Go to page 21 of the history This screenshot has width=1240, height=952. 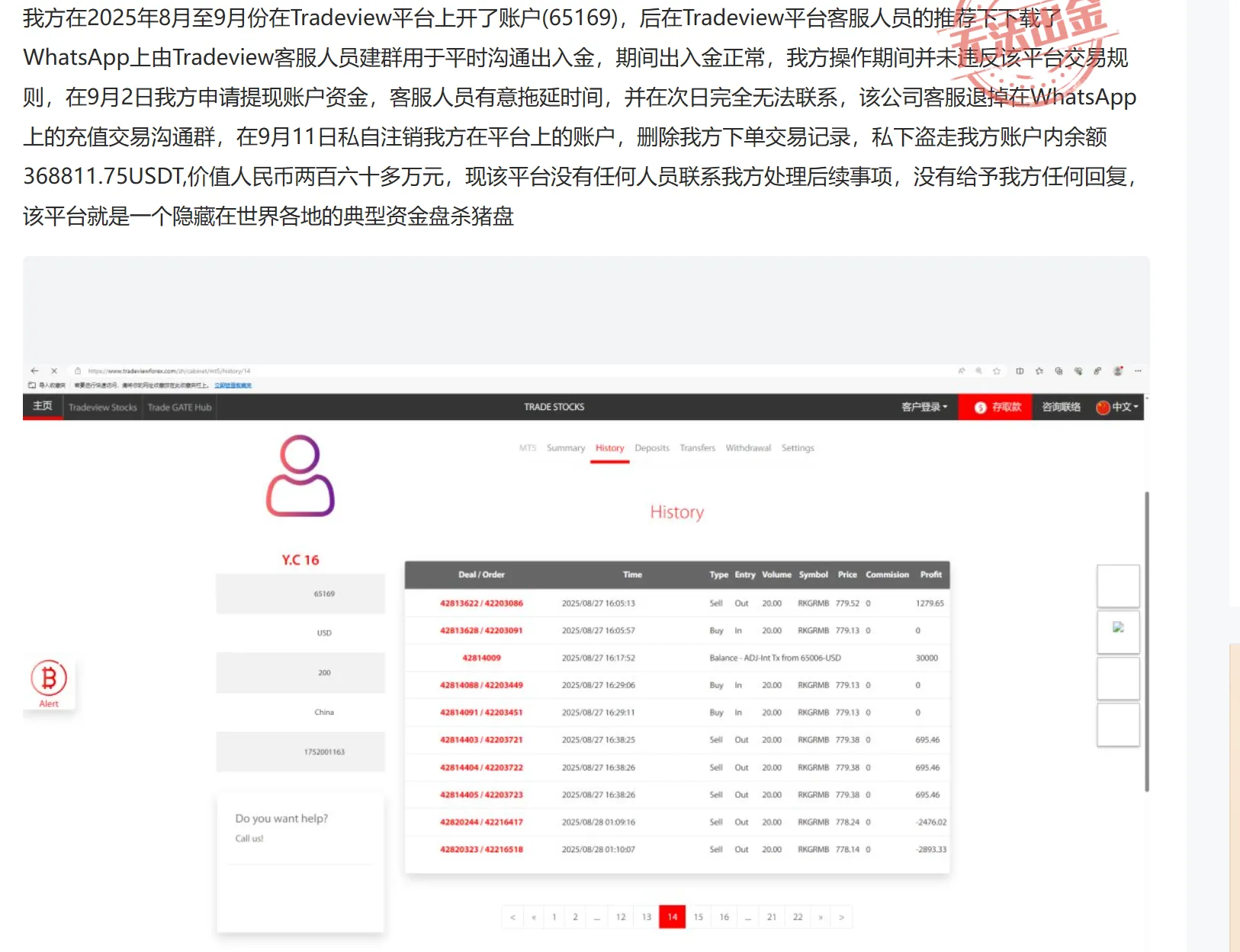[772, 917]
